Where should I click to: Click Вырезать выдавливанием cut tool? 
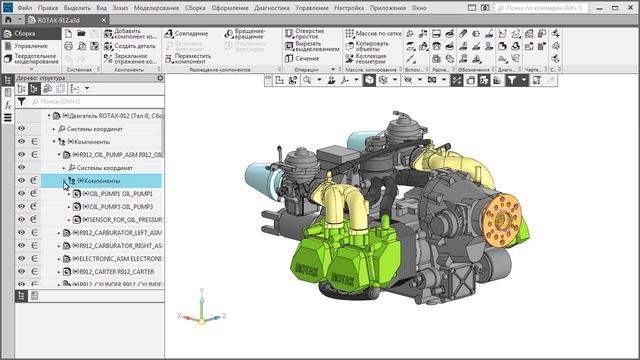pos(312,46)
